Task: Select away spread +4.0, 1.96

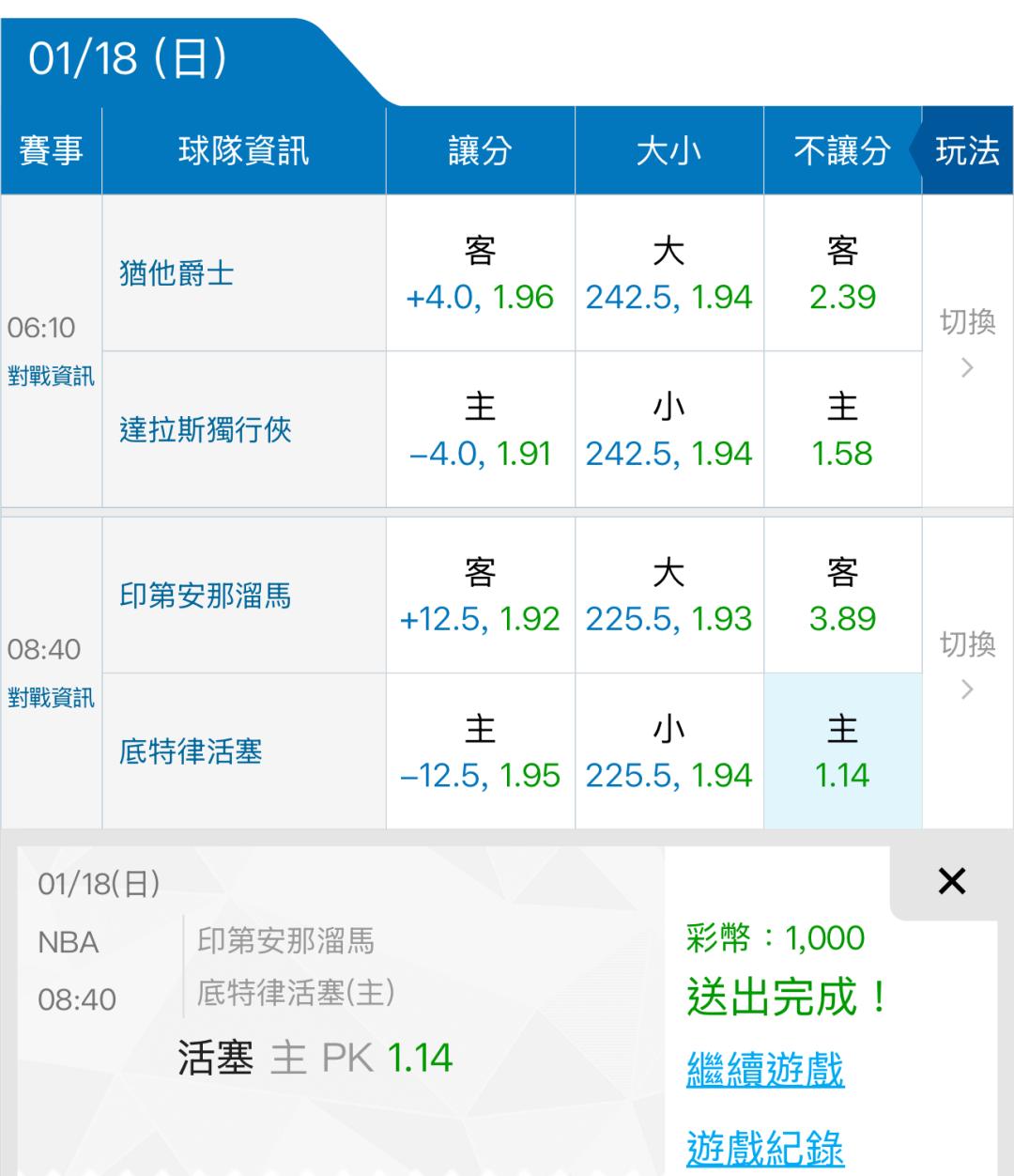Action: [480, 273]
